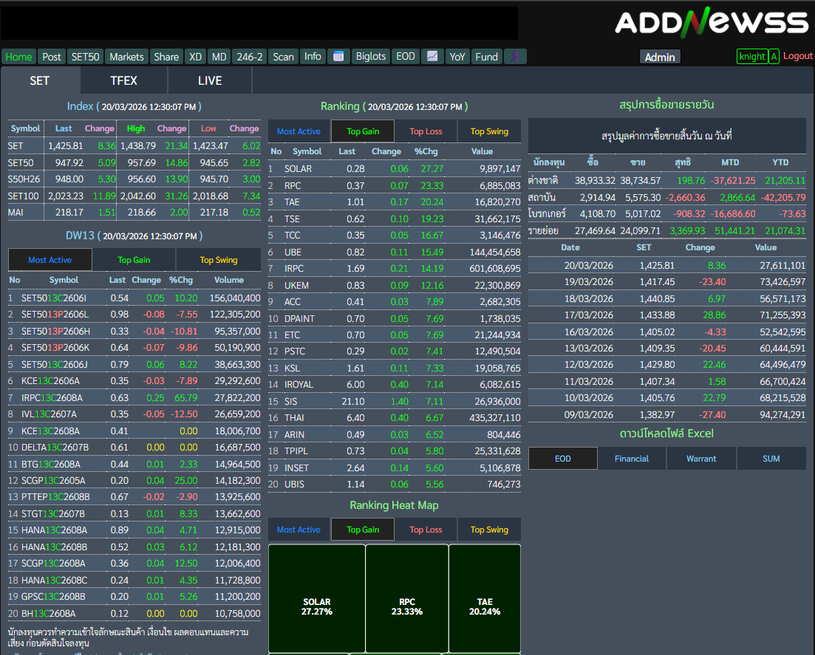Open the Biglots menu item
The width and height of the screenshot is (815, 655).
pos(371,57)
